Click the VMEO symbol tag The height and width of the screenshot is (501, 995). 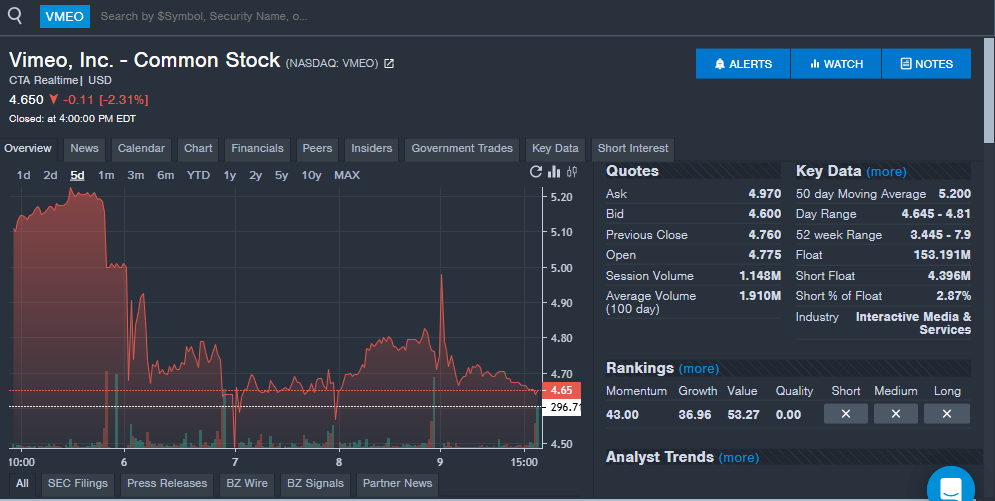click(x=65, y=16)
